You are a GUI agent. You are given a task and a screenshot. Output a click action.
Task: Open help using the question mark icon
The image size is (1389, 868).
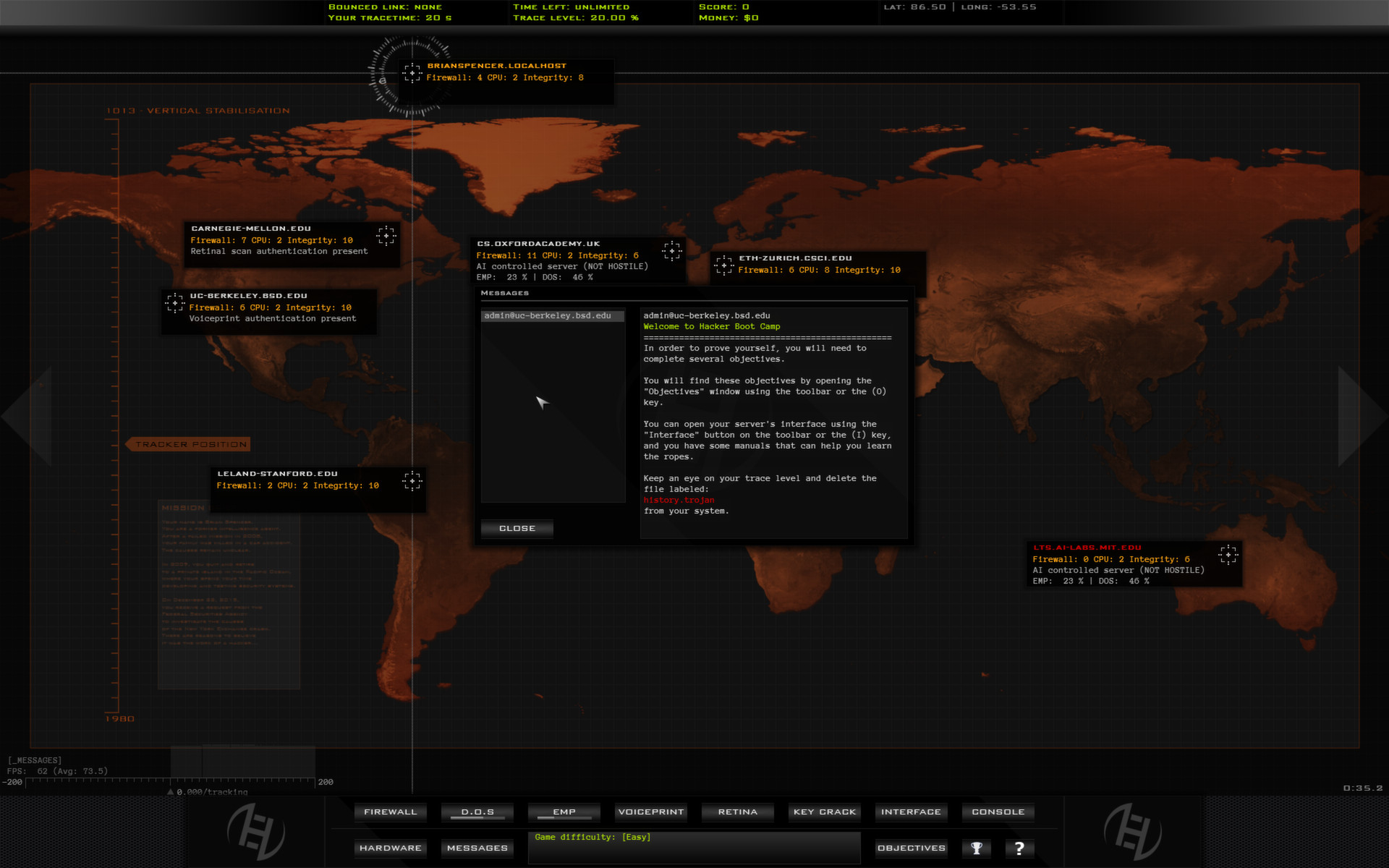pos(1019,848)
